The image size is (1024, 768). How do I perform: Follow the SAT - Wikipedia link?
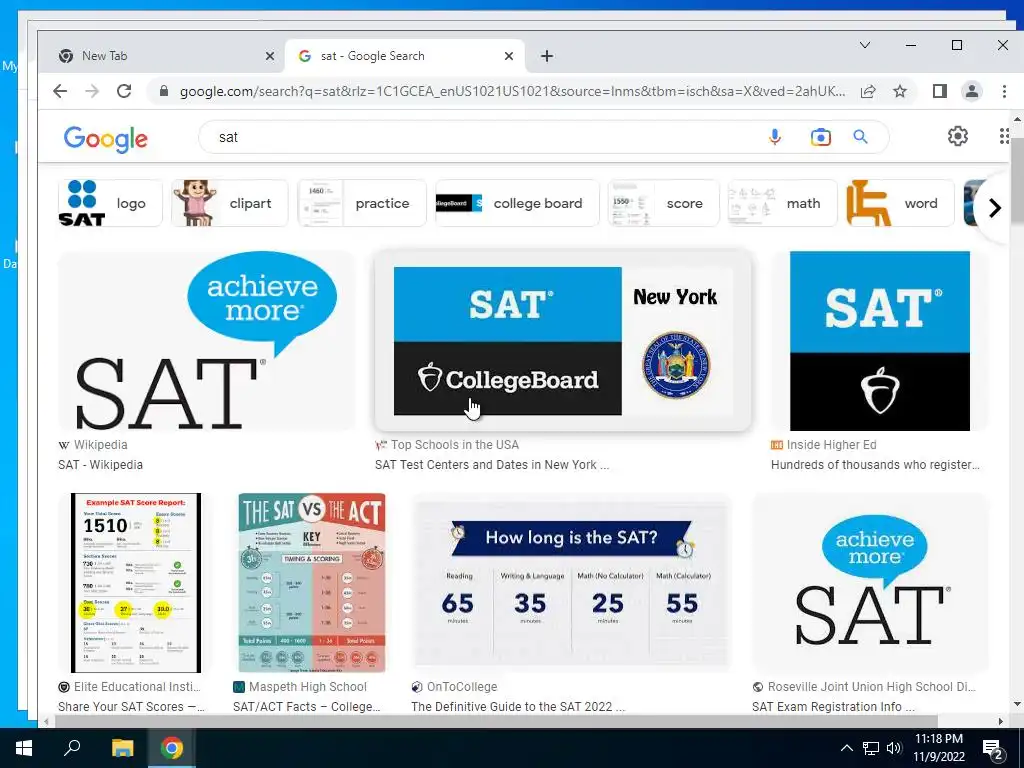101,465
